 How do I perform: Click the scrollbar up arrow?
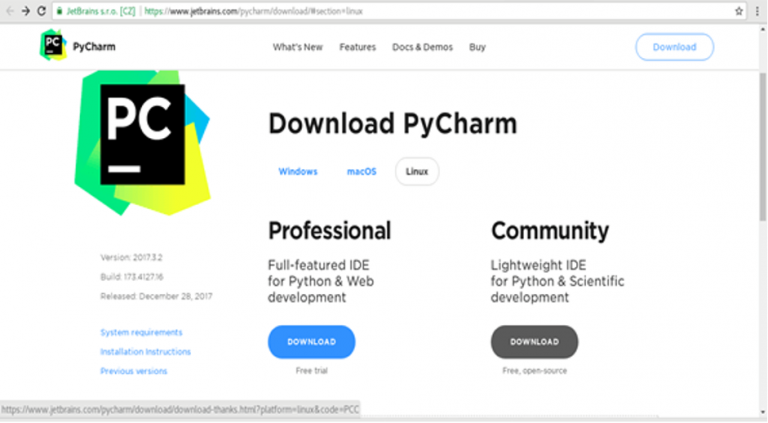click(x=763, y=29)
